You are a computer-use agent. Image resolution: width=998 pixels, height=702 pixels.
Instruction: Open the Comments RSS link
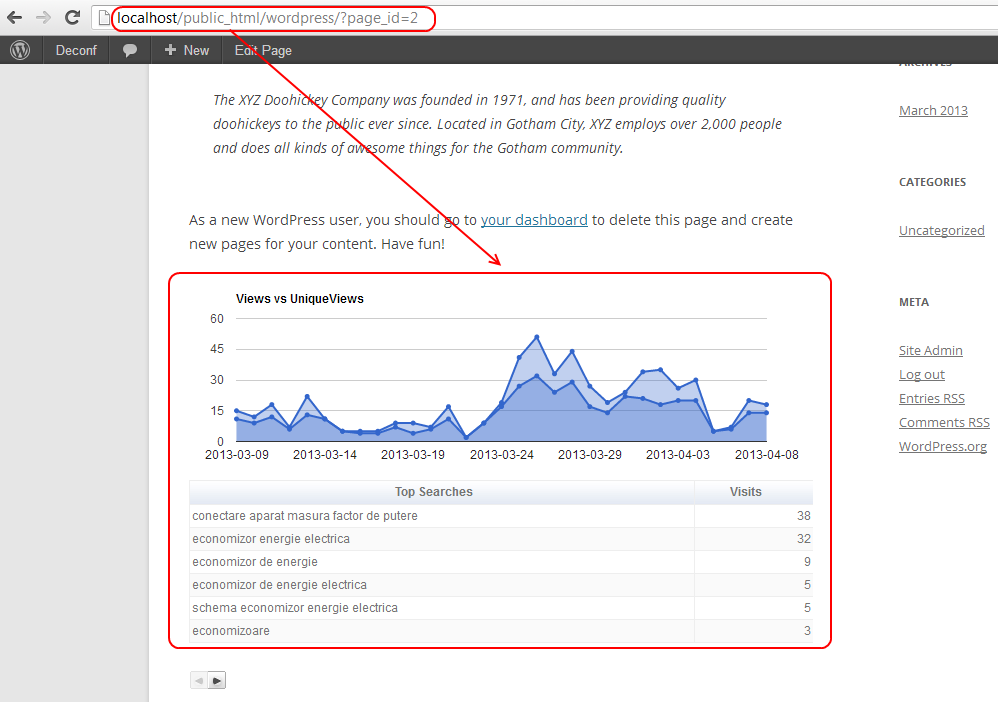click(944, 422)
